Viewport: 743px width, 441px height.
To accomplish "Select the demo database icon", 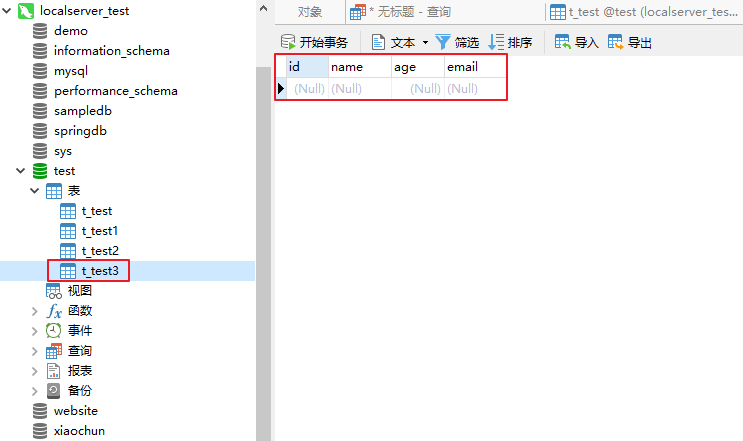I will tap(40, 31).
